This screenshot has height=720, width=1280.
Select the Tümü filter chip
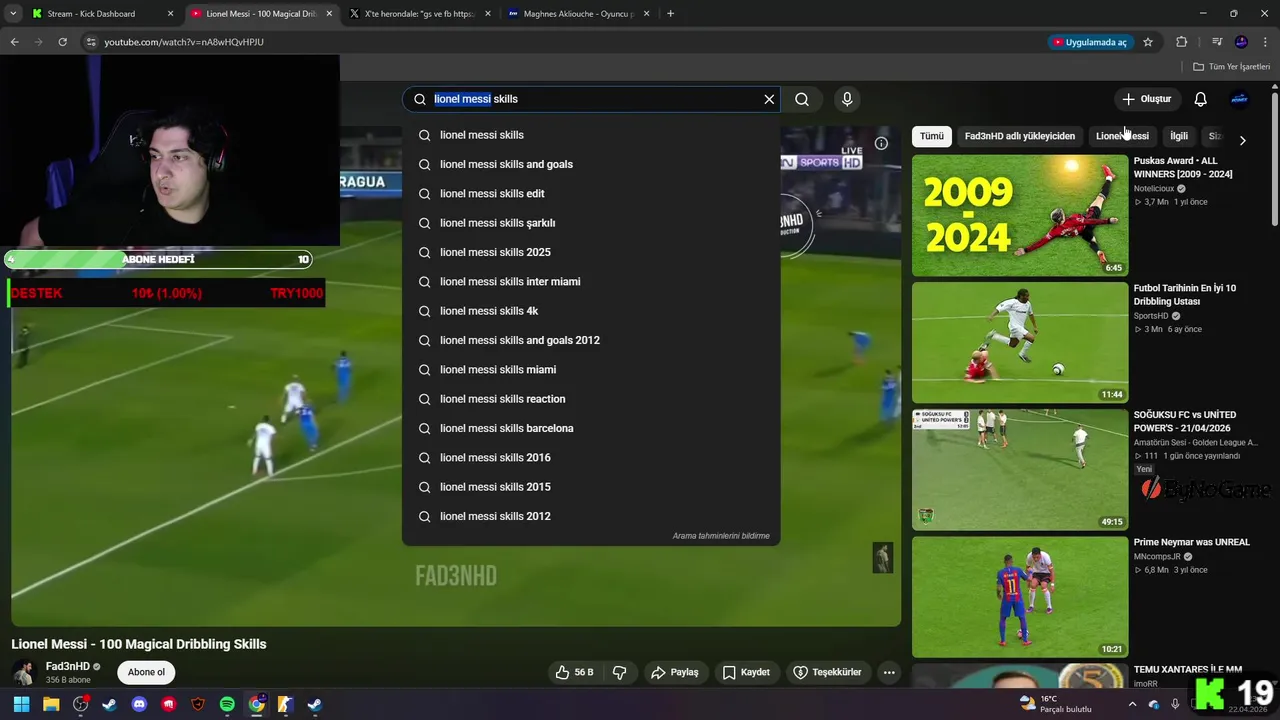932,136
